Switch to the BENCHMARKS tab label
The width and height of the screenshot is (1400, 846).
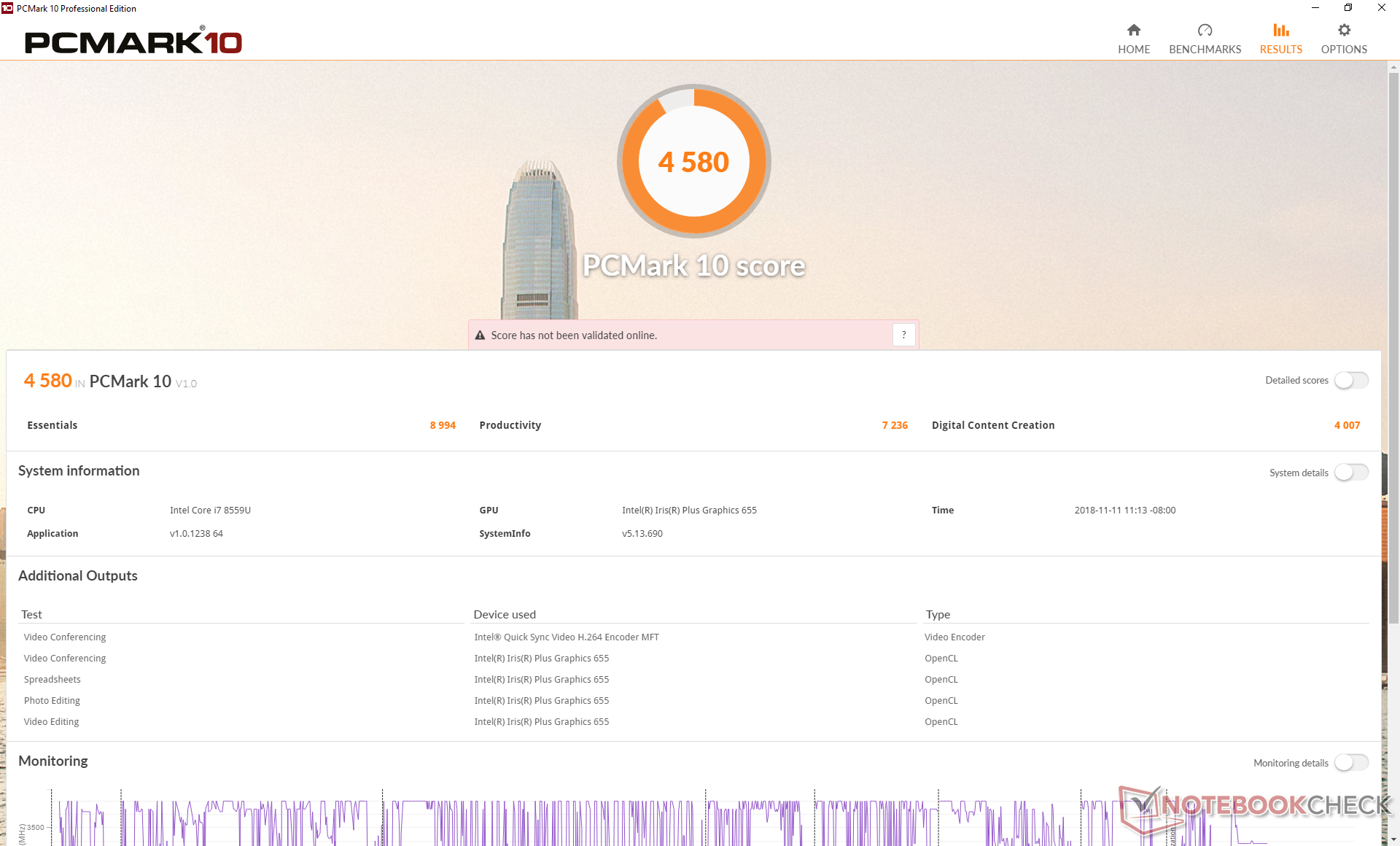coord(1205,50)
